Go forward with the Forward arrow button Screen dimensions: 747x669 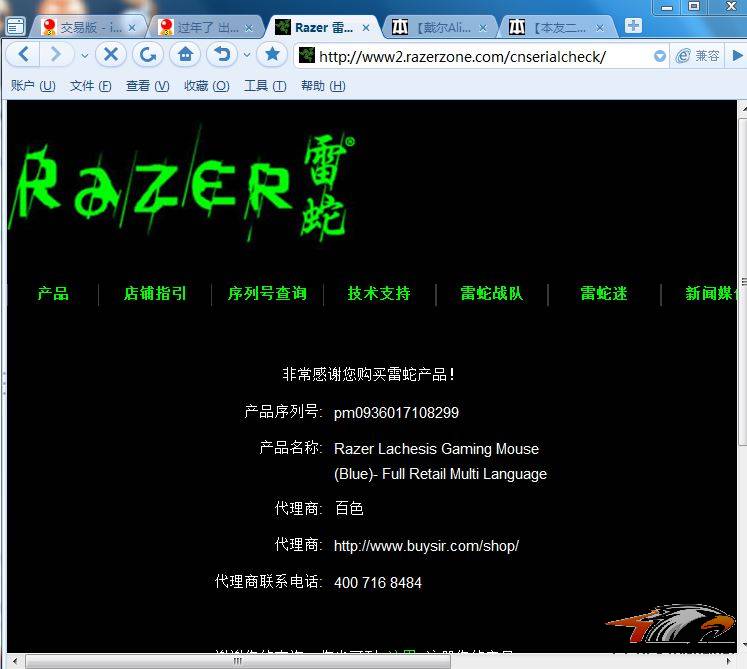pos(56,54)
